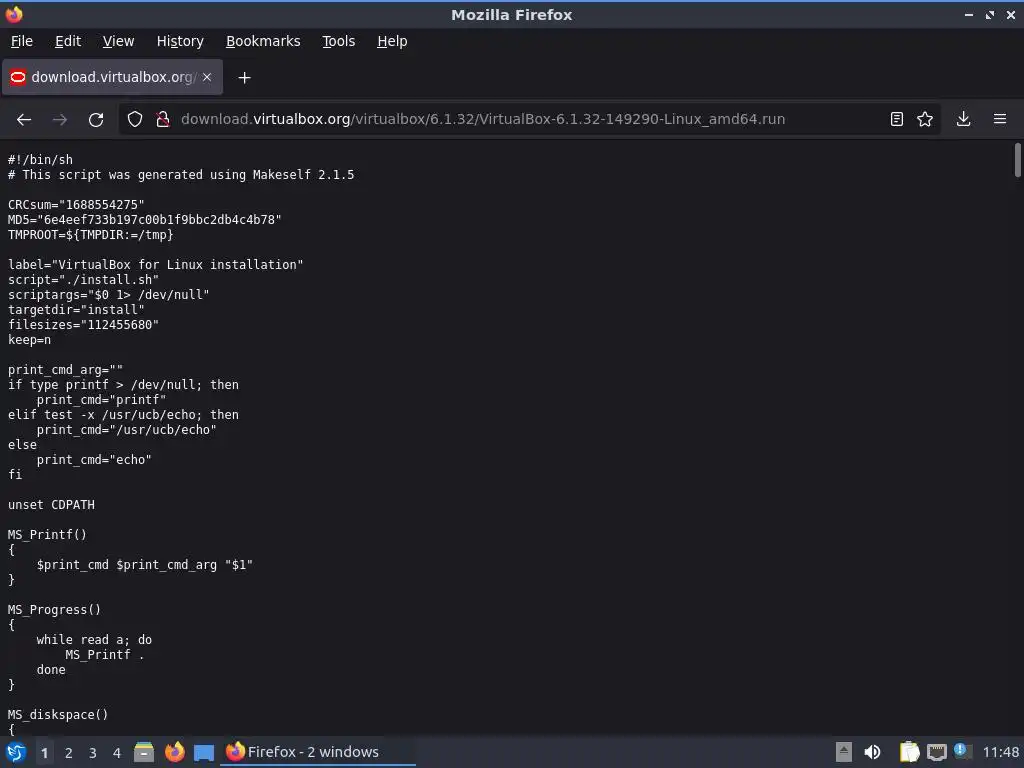Click the forward navigation arrow

pyautogui.click(x=60, y=120)
